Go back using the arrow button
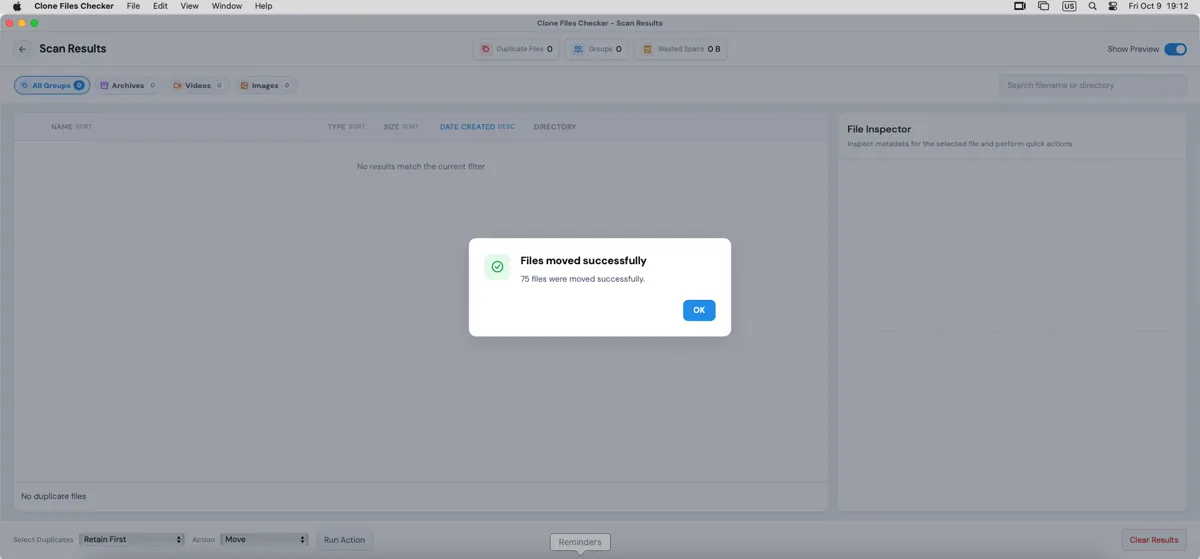The height and width of the screenshot is (559, 1200). 23,49
